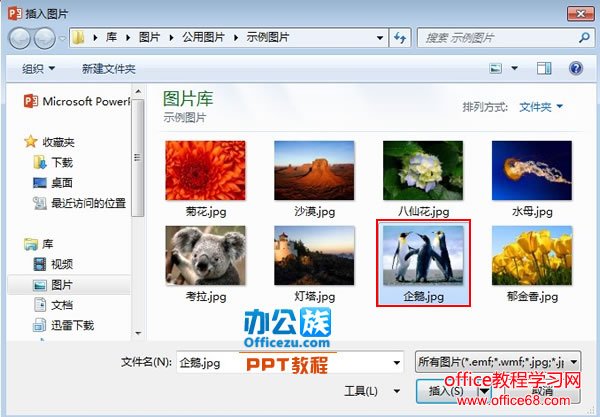The height and width of the screenshot is (417, 600).
Task: Click the change view icon
Action: [496, 68]
